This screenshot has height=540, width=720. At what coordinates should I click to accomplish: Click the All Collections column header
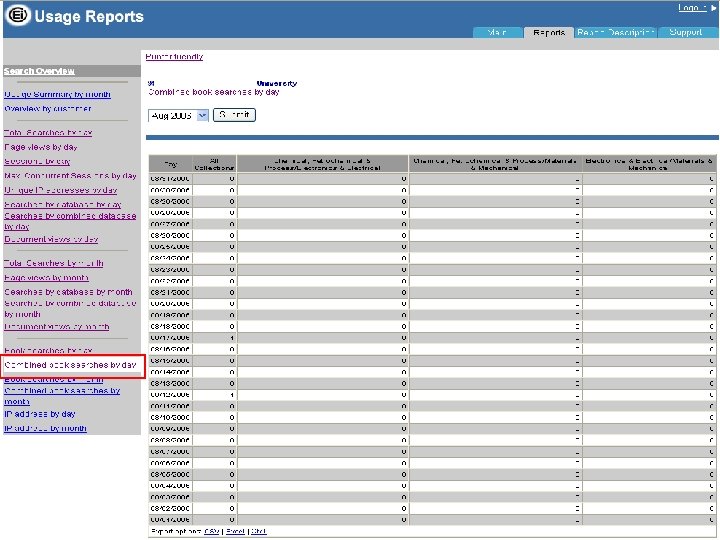[x=214, y=164]
